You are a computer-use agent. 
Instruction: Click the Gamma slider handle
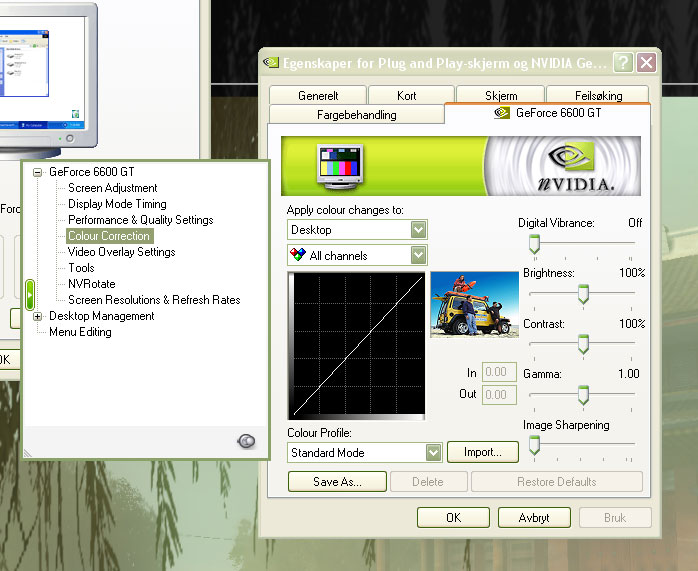(583, 395)
